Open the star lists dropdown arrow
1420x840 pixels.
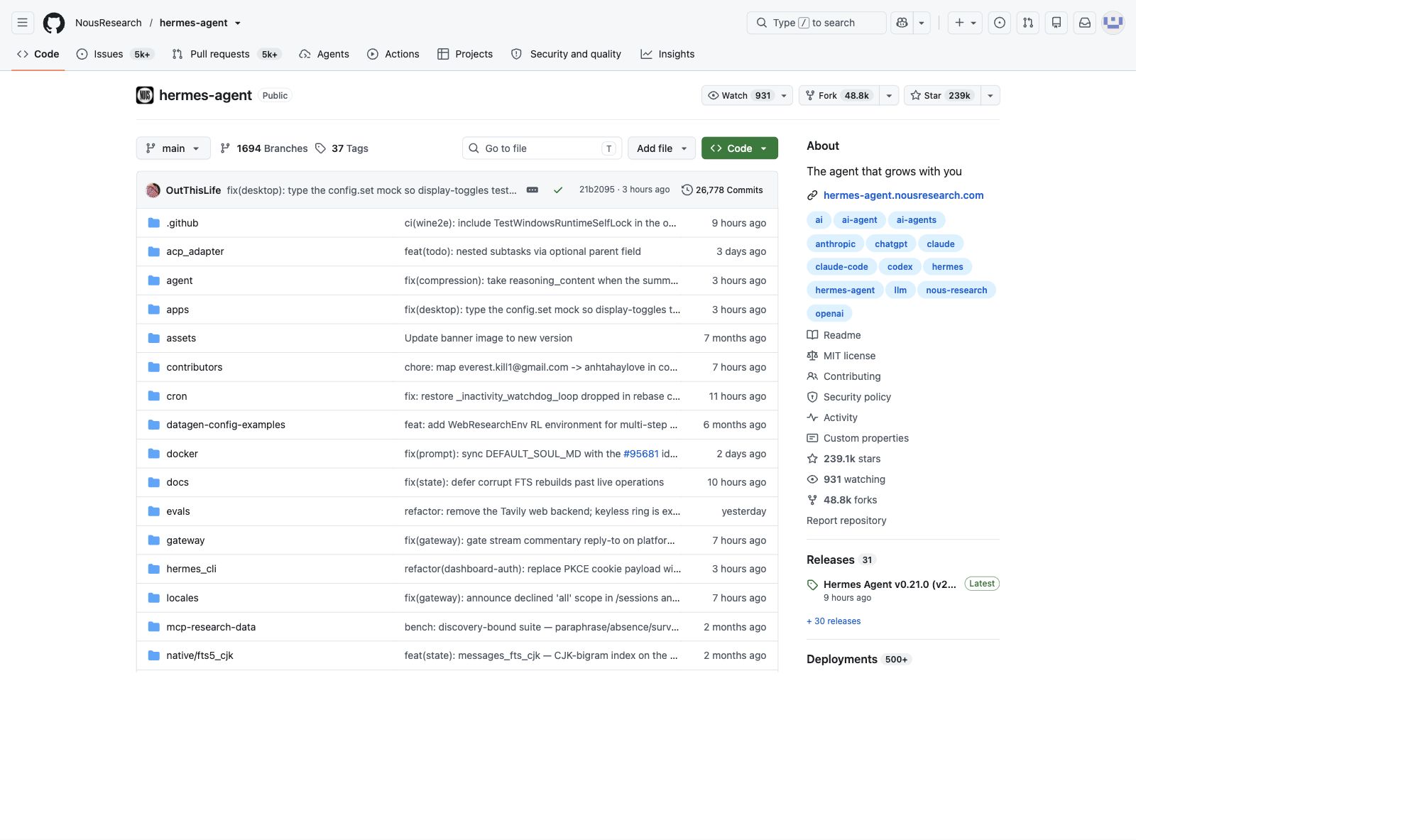click(x=990, y=95)
